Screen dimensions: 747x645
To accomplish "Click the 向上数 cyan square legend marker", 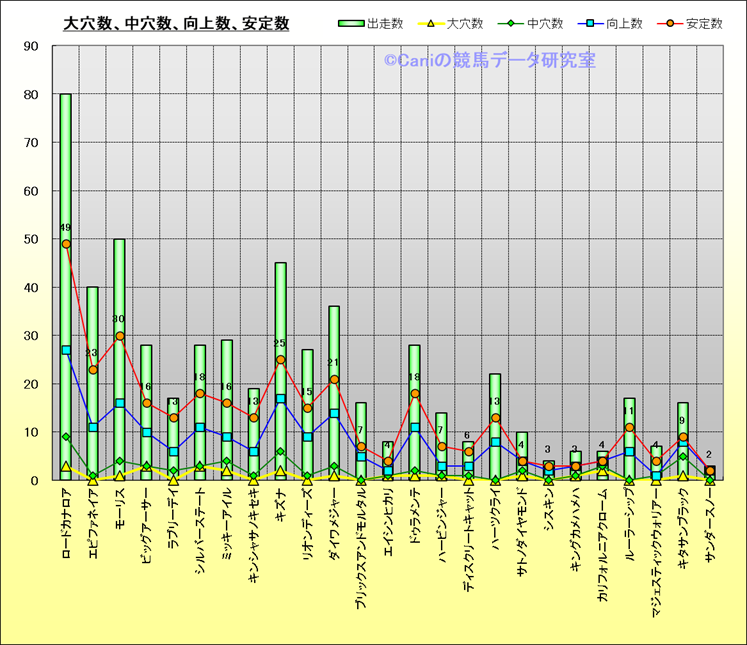I will [x=591, y=23].
